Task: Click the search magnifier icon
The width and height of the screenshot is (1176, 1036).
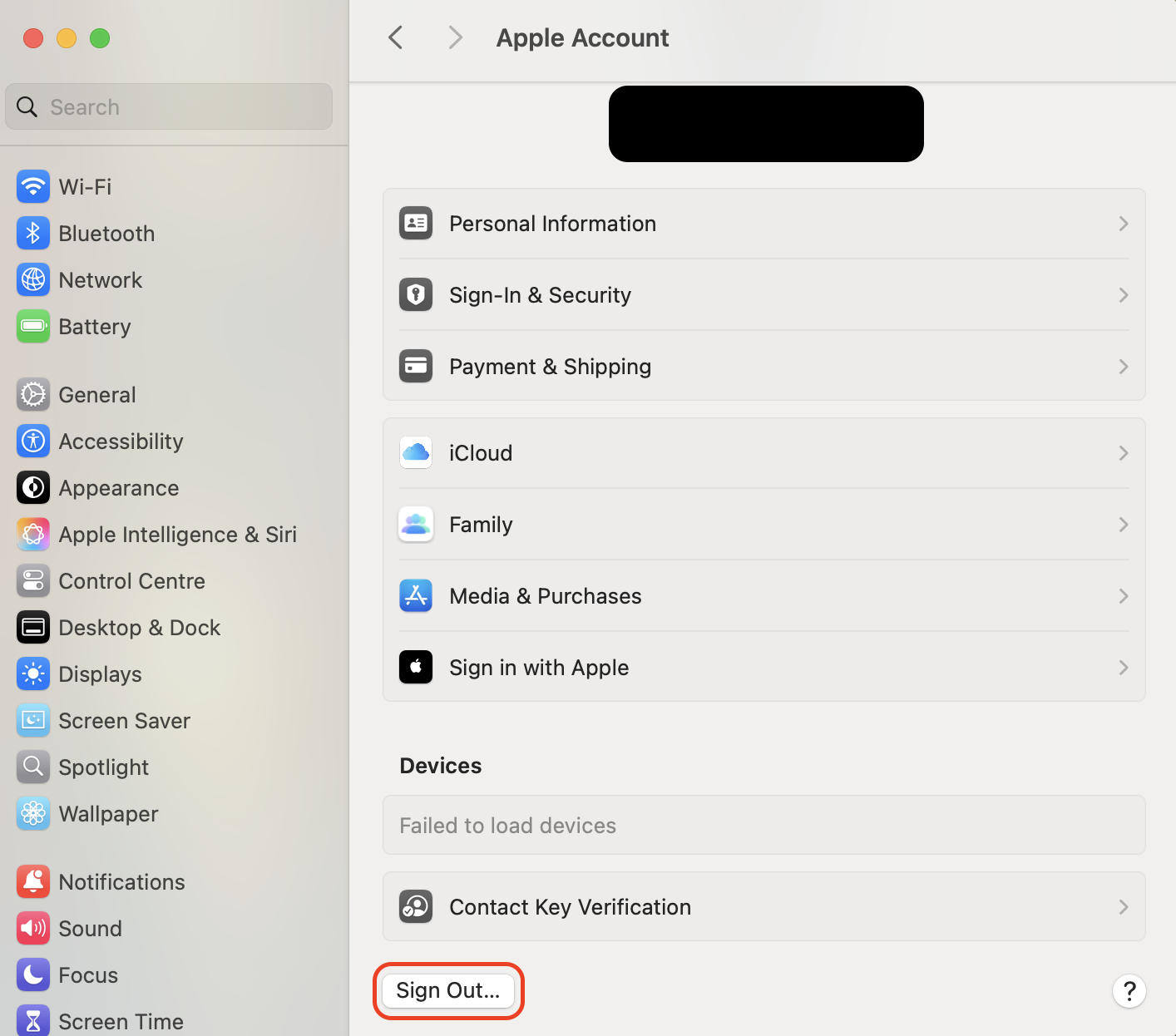Action: (x=27, y=107)
